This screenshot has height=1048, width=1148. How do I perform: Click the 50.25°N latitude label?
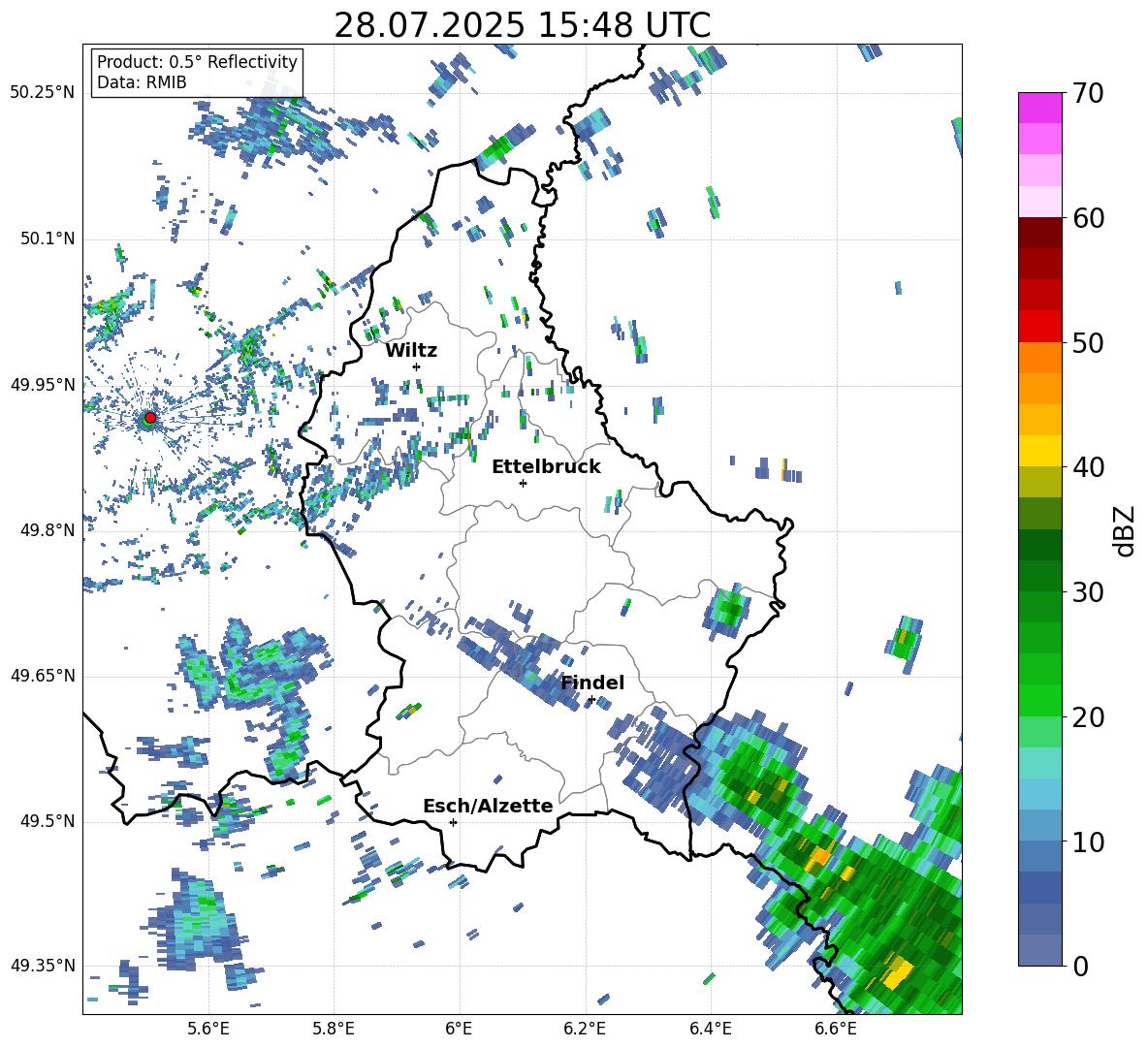pos(43,92)
